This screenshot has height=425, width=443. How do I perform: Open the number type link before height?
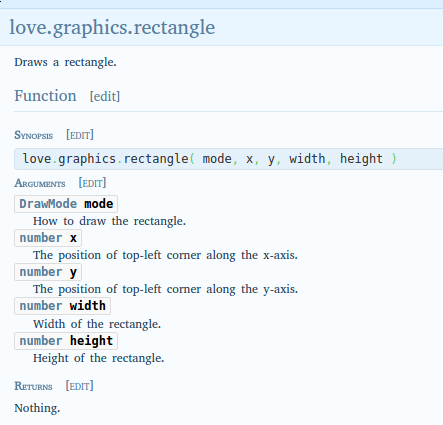pyautogui.click(x=41, y=341)
